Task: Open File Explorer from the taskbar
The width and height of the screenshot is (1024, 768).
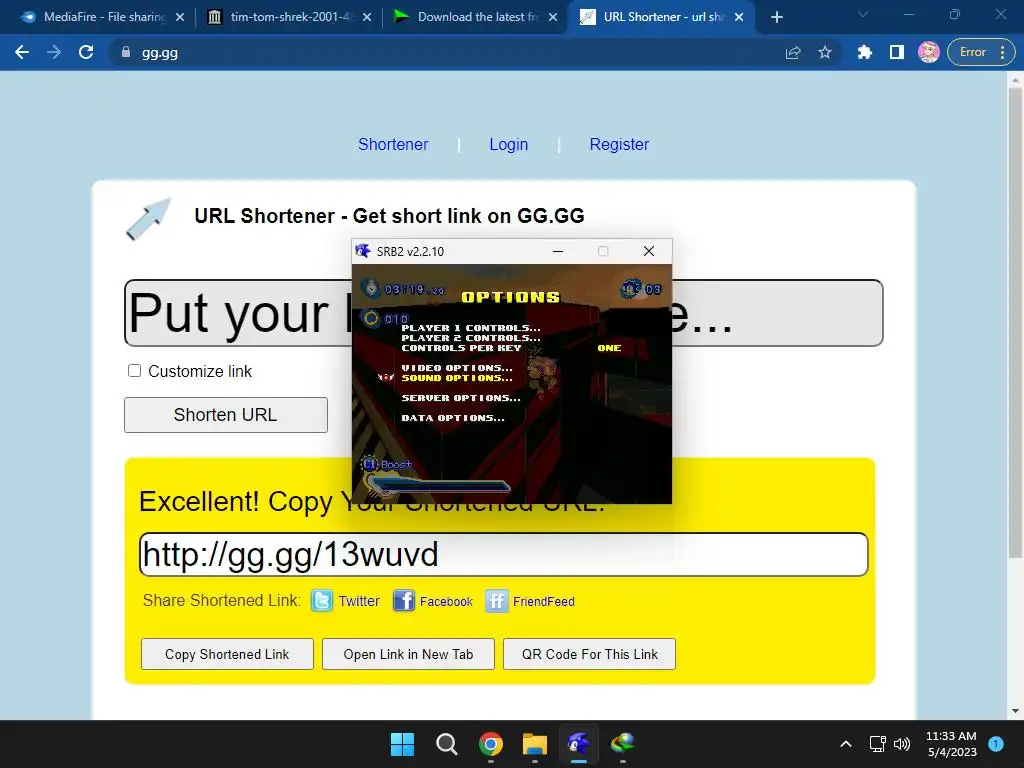Action: pyautogui.click(x=535, y=744)
